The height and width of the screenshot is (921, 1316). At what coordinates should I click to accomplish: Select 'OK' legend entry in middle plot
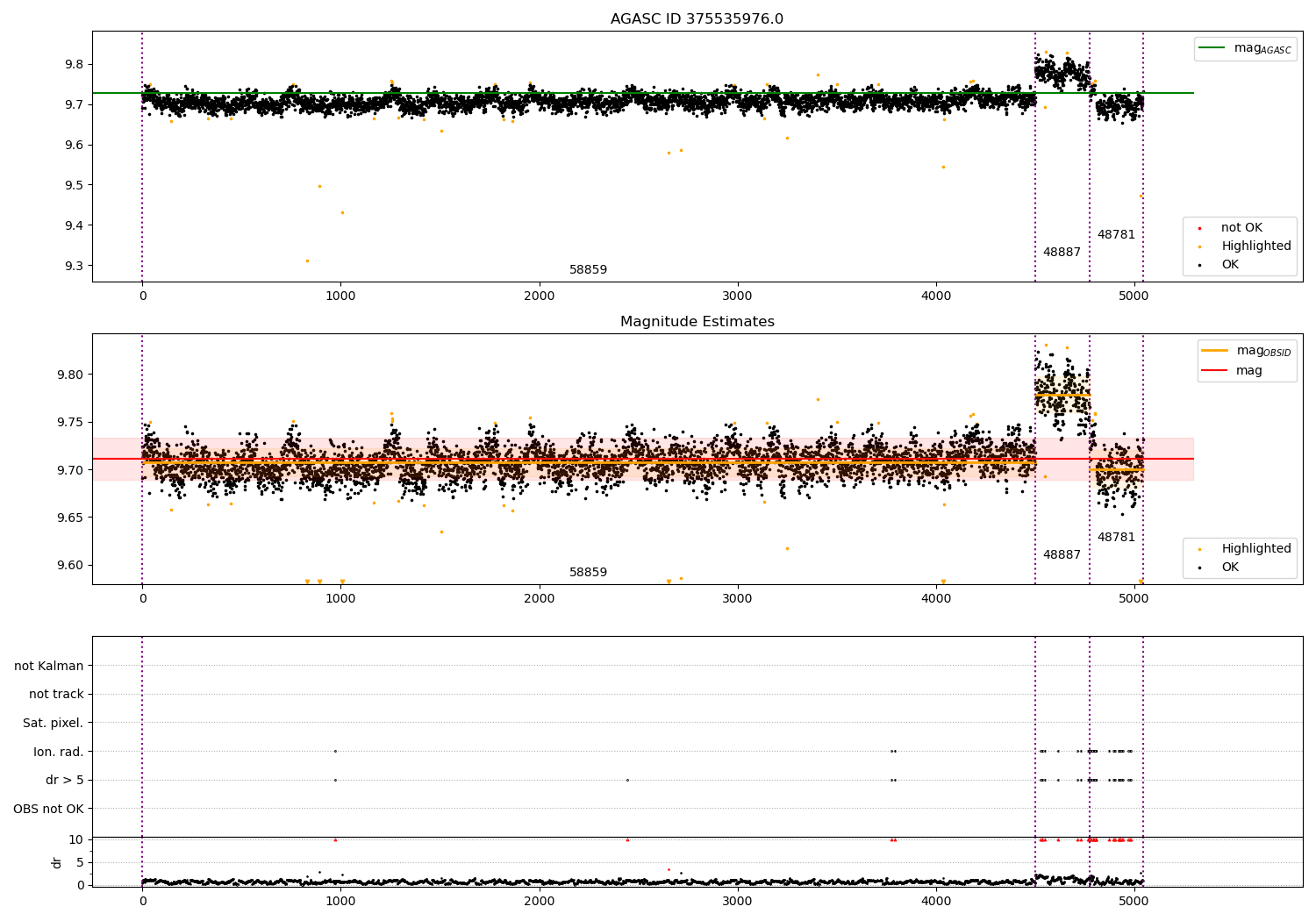[1230, 568]
